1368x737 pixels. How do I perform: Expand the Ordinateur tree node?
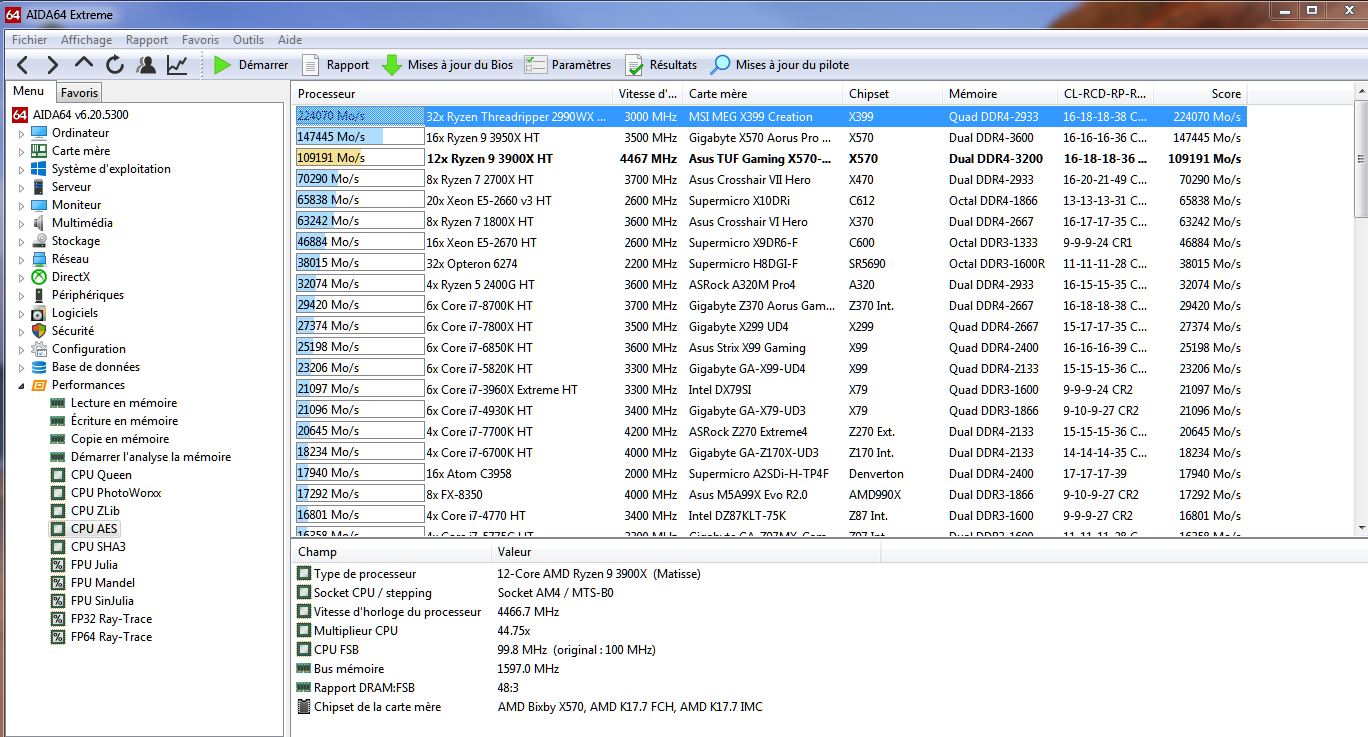point(21,133)
